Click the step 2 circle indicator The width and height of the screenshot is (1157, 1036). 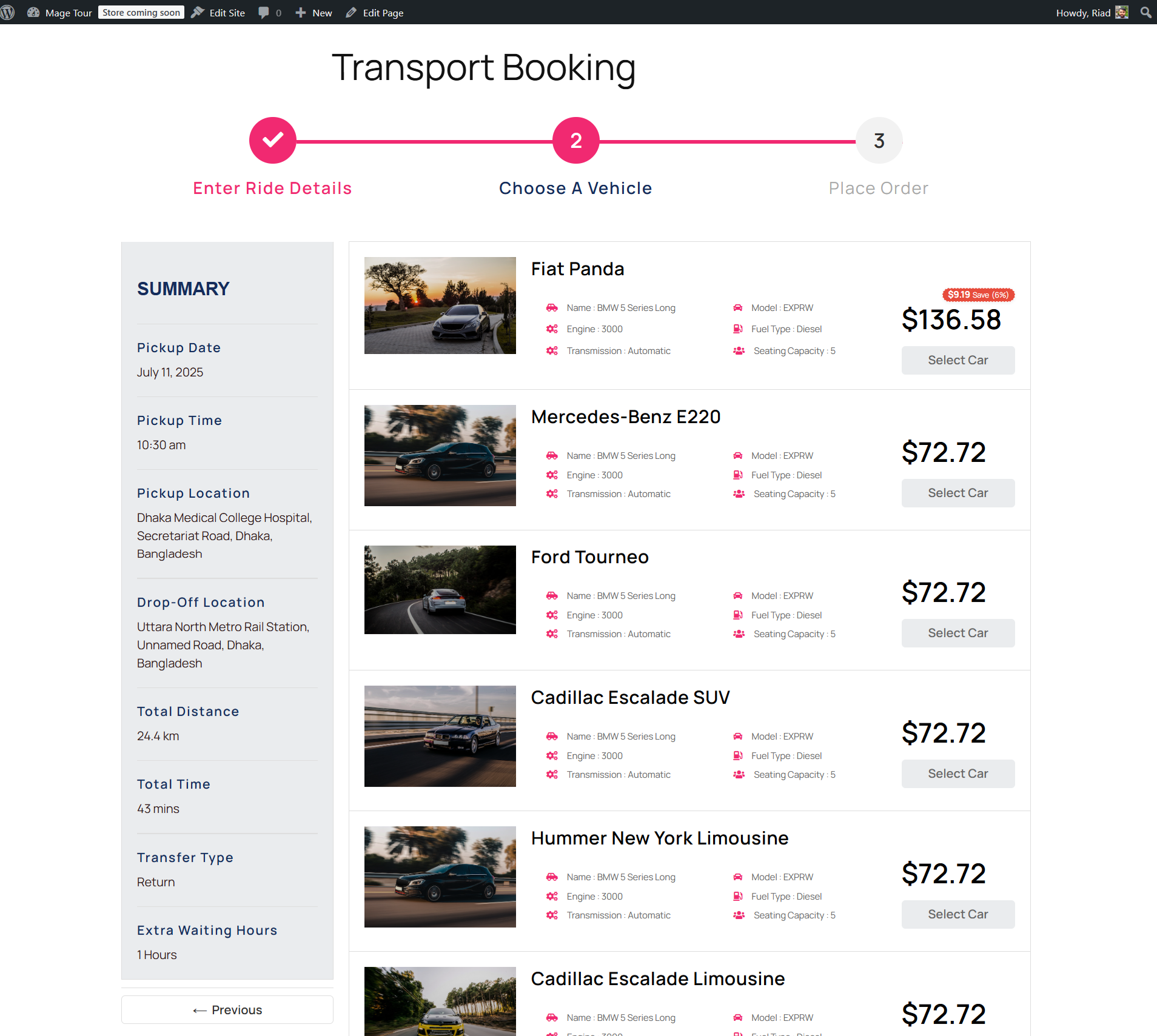coord(576,140)
